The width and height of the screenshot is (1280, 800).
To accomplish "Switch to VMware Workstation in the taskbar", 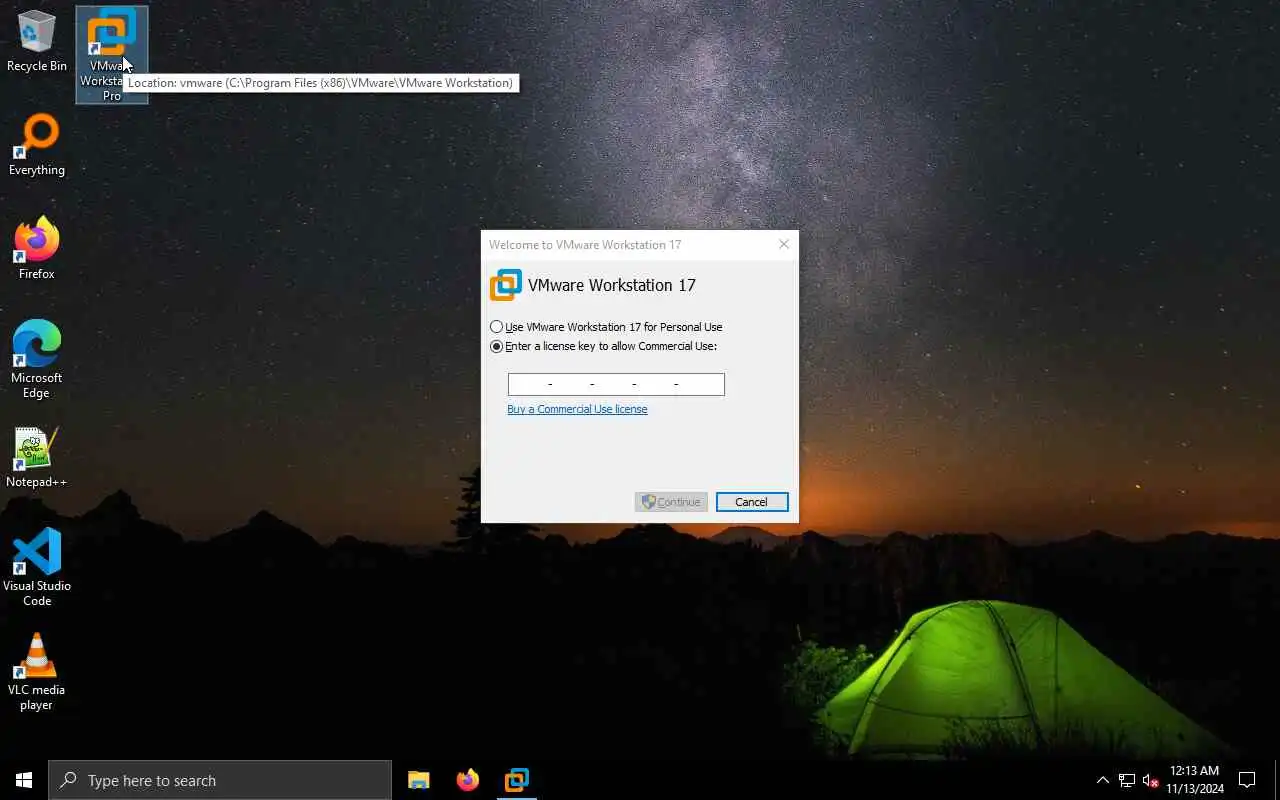I will 517,780.
